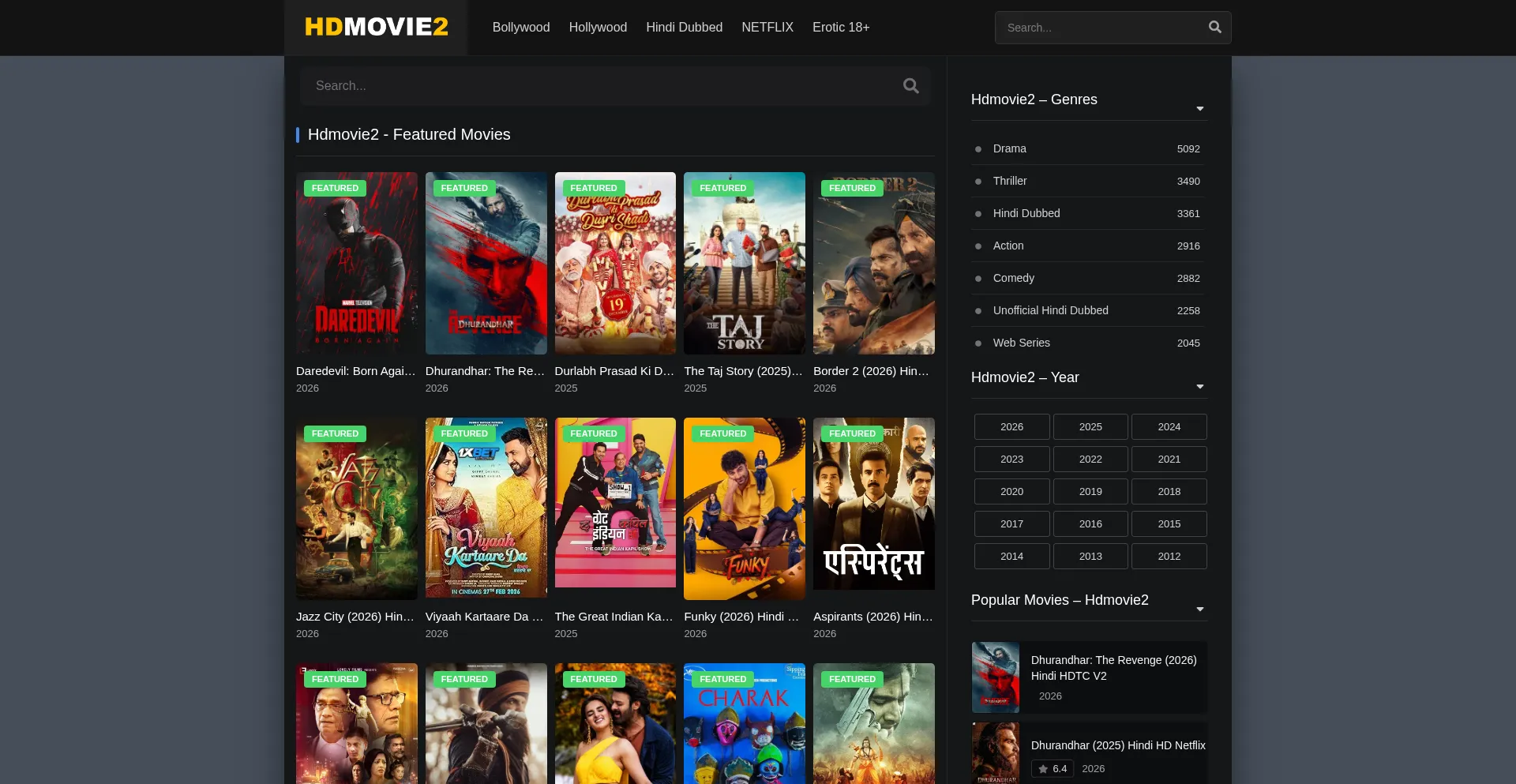Click the popular Dhurandhar (2025) thumbnail
The image size is (1516, 784).
coord(996,753)
